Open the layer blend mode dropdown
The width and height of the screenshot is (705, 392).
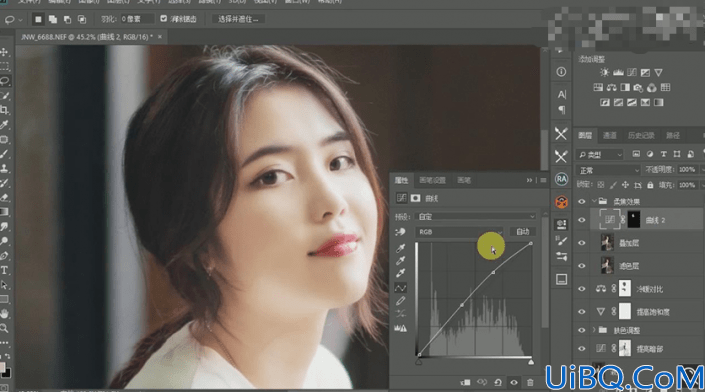click(608, 170)
